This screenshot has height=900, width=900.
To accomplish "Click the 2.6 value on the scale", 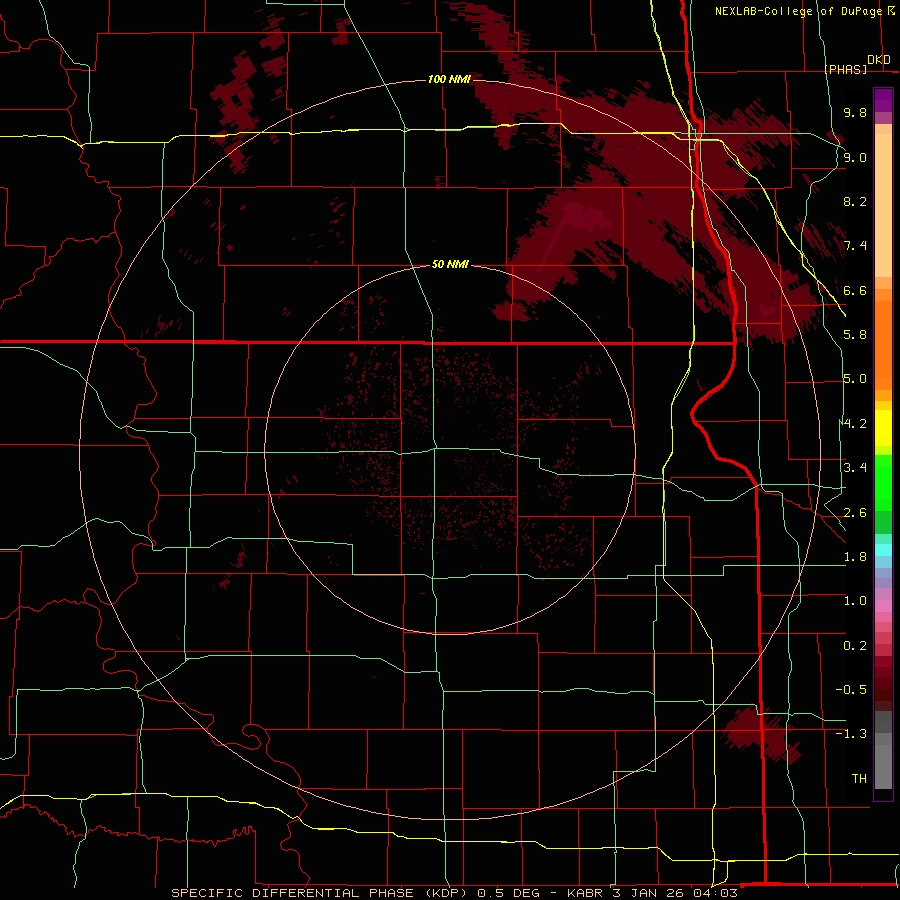I will pos(855,513).
